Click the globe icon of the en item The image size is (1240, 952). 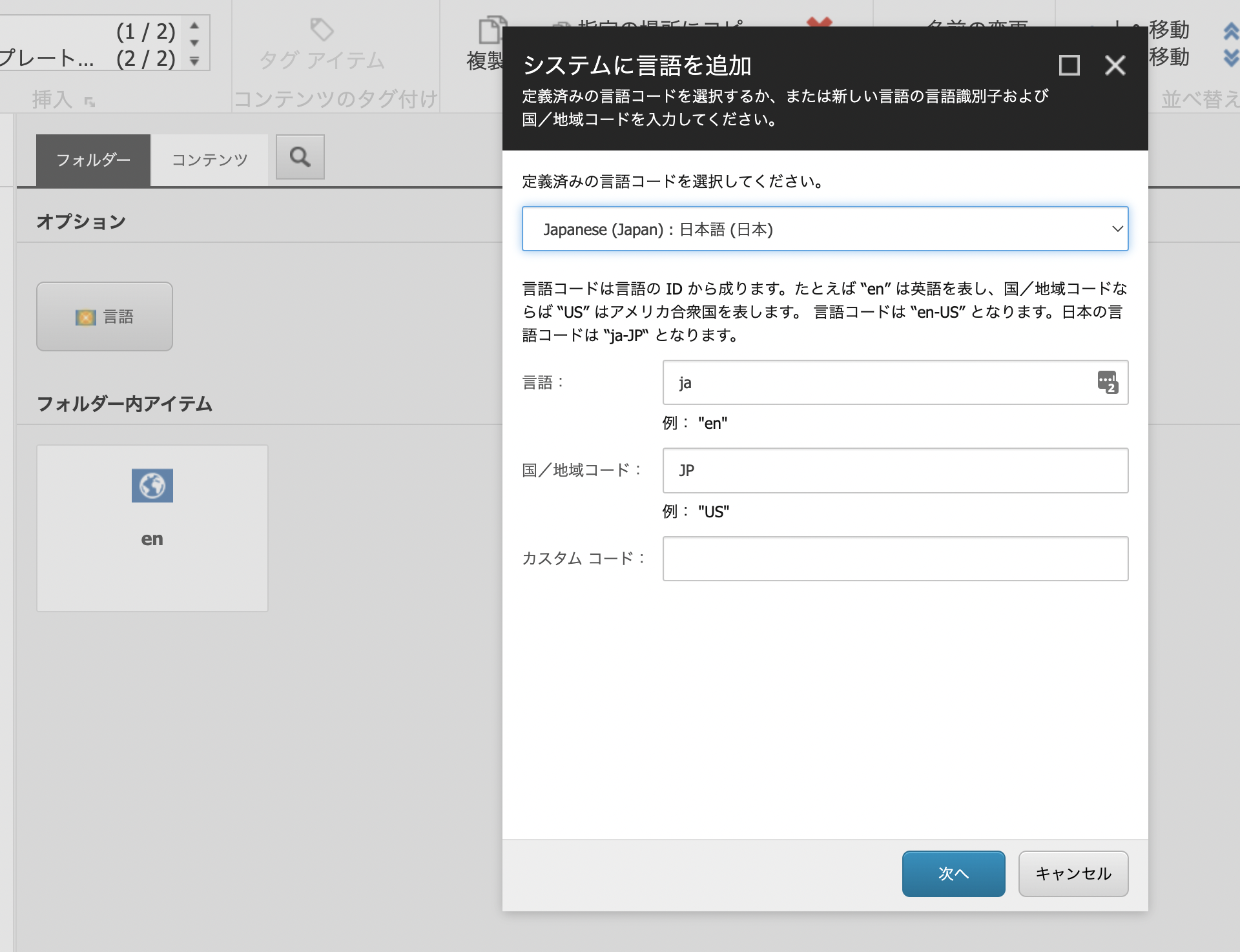click(152, 486)
